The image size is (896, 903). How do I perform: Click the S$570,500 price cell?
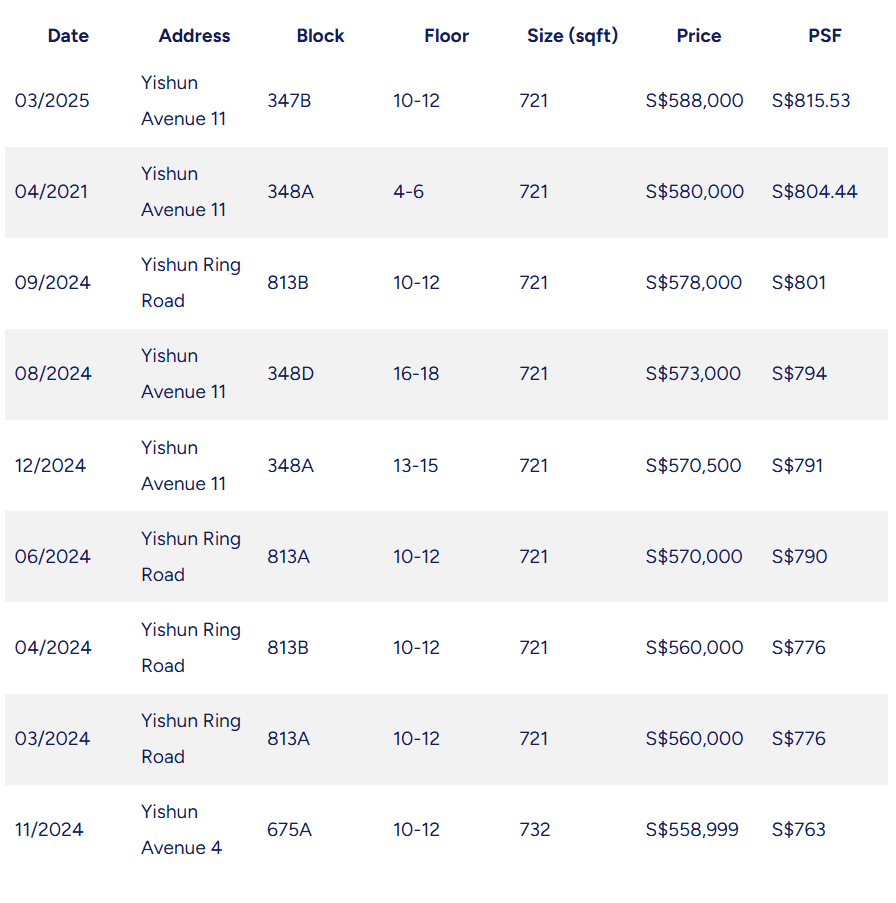tap(693, 466)
